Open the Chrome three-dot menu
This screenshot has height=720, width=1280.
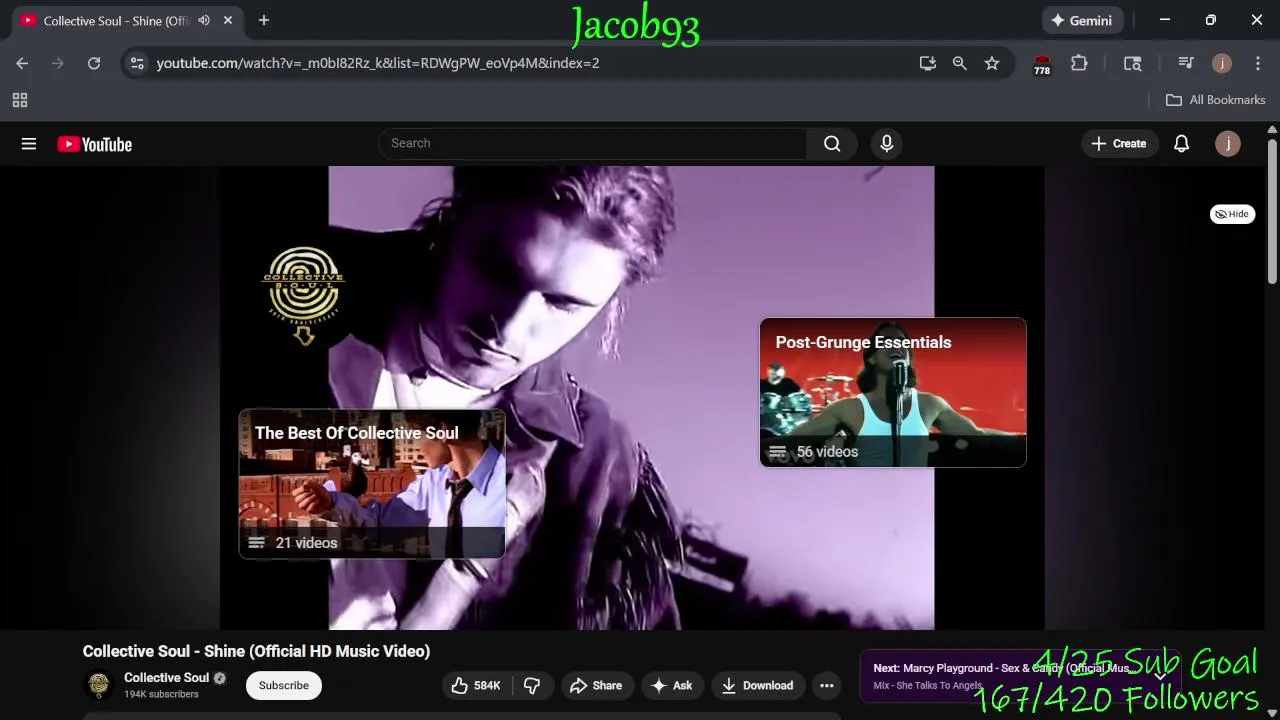(1258, 63)
